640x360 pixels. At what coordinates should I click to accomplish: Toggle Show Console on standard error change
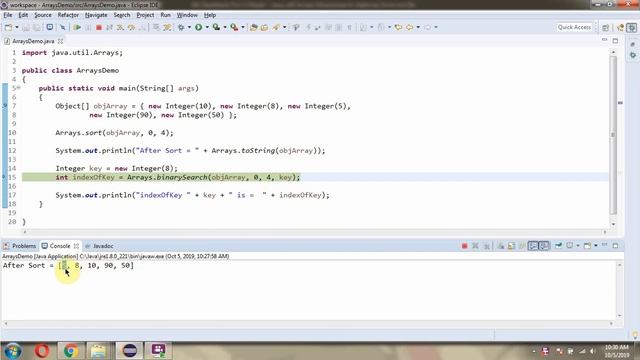544,246
